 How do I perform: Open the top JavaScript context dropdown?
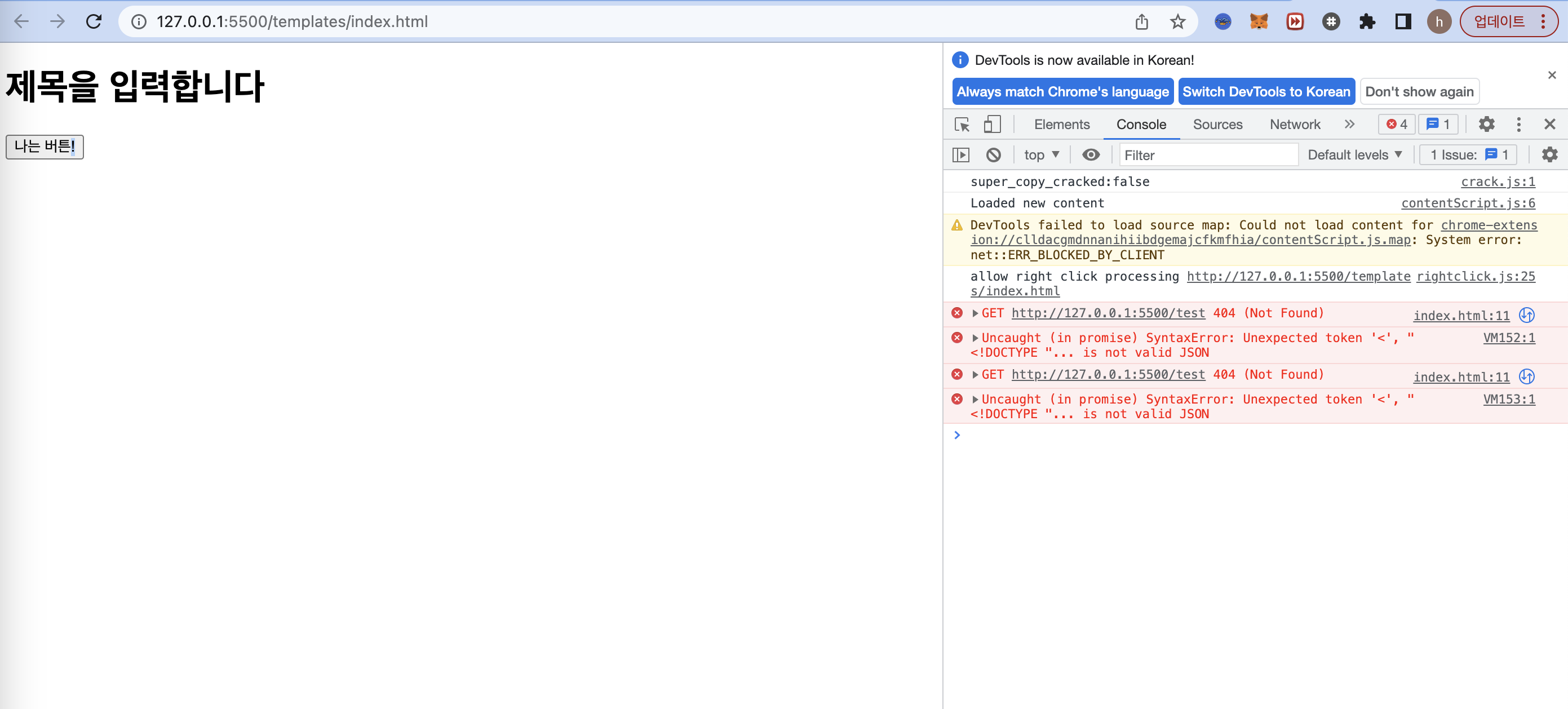pos(1042,155)
